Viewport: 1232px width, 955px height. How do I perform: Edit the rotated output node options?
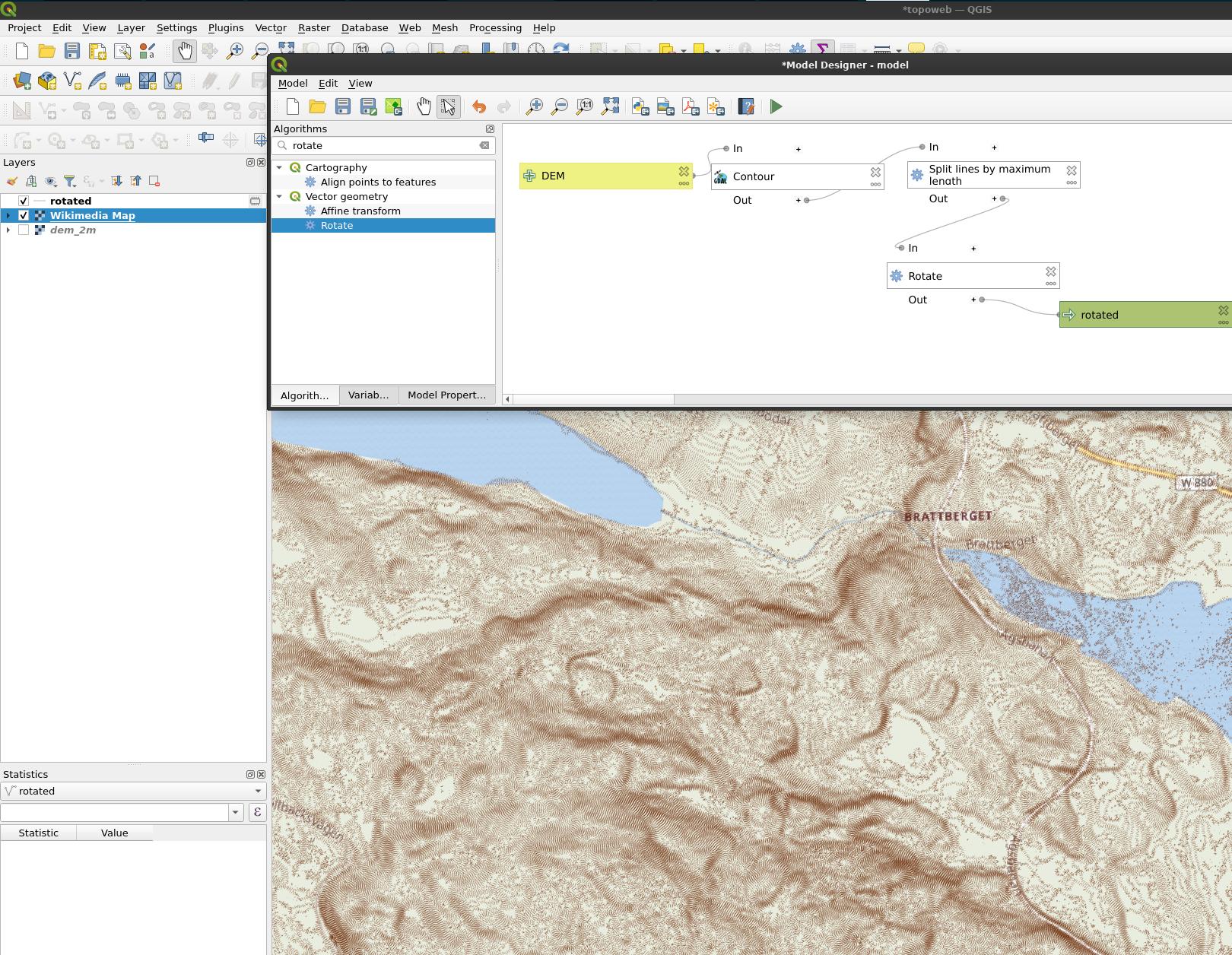pyautogui.click(x=1223, y=322)
